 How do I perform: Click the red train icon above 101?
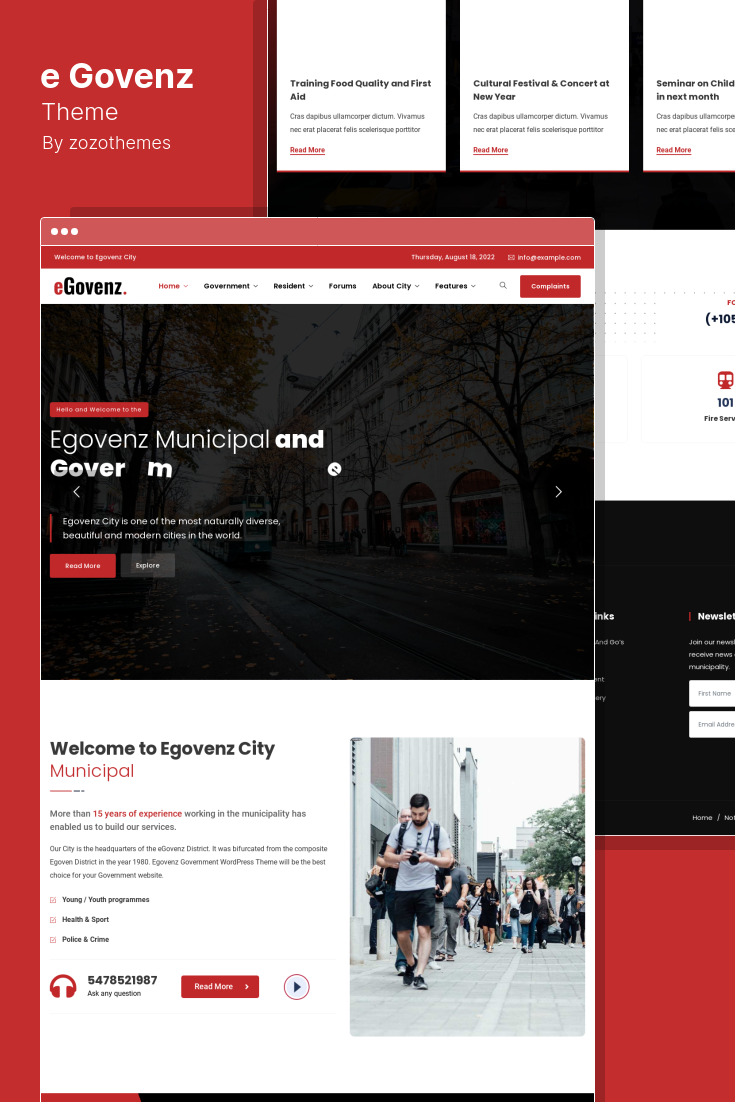(725, 380)
